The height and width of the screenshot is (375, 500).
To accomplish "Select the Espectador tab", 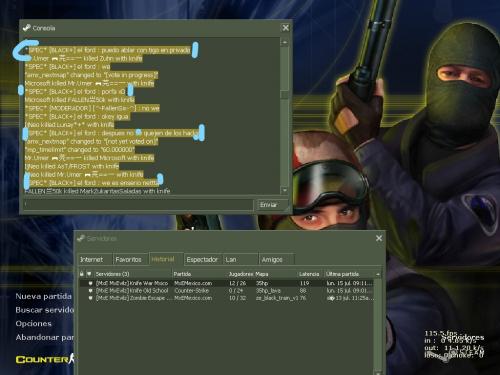I will [202, 259].
